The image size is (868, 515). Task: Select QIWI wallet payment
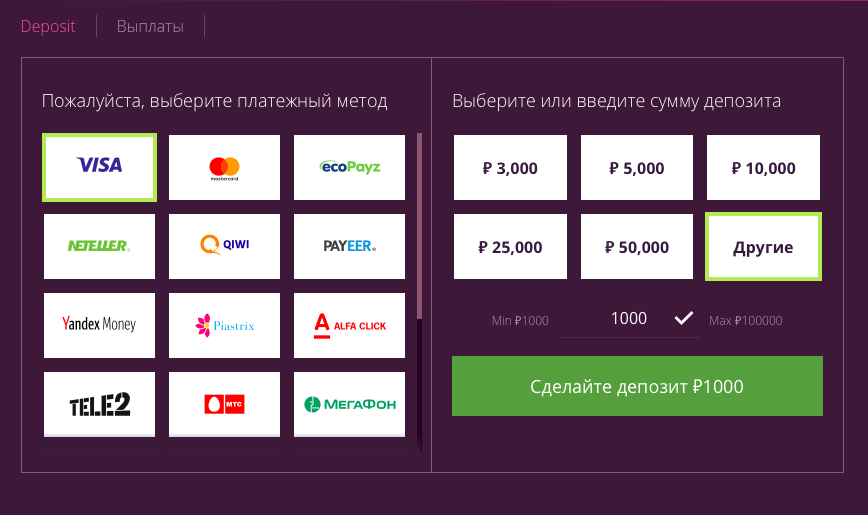tap(225, 245)
